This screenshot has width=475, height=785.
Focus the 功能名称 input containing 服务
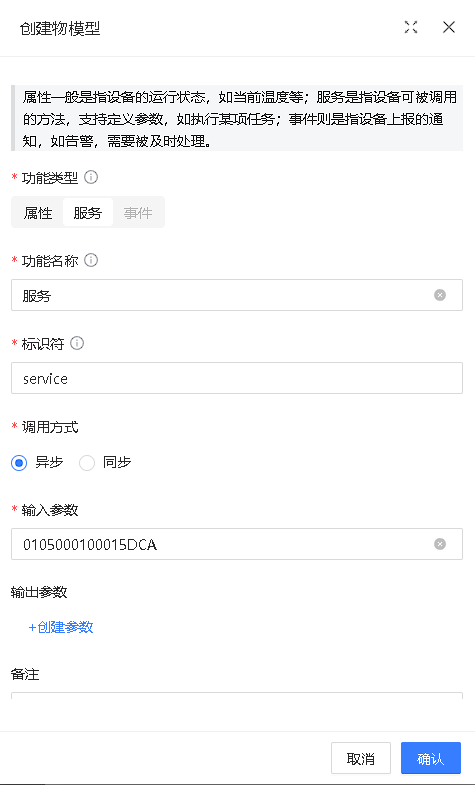pos(237,295)
